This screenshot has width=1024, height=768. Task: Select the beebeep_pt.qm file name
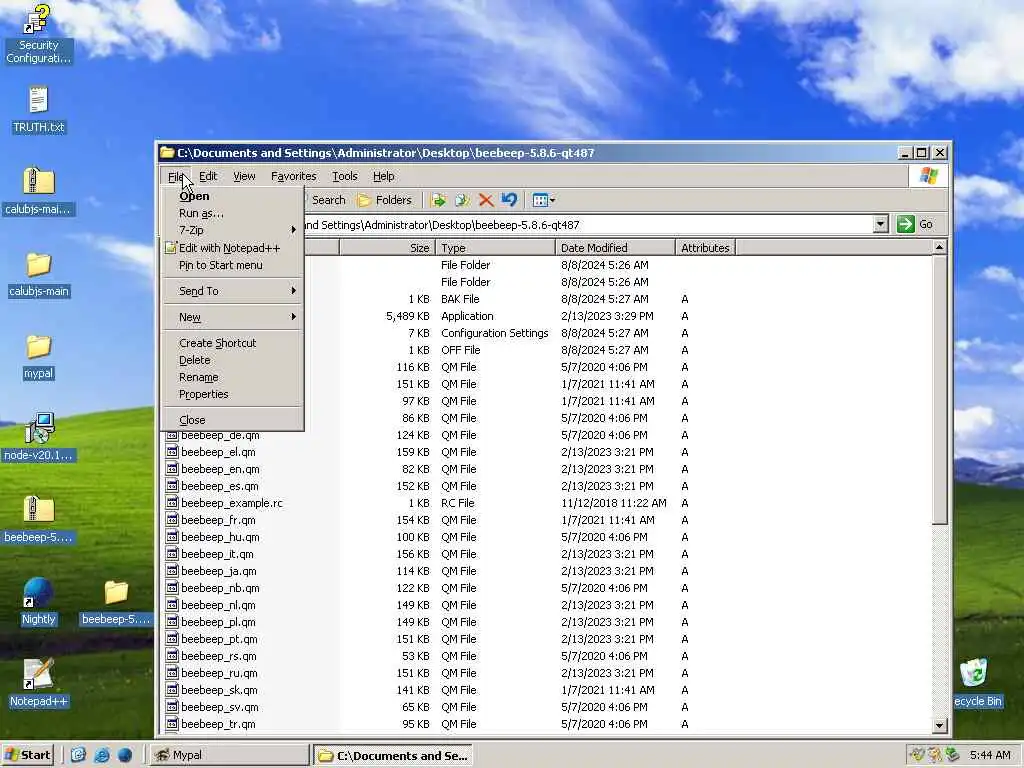pyautogui.click(x=219, y=639)
